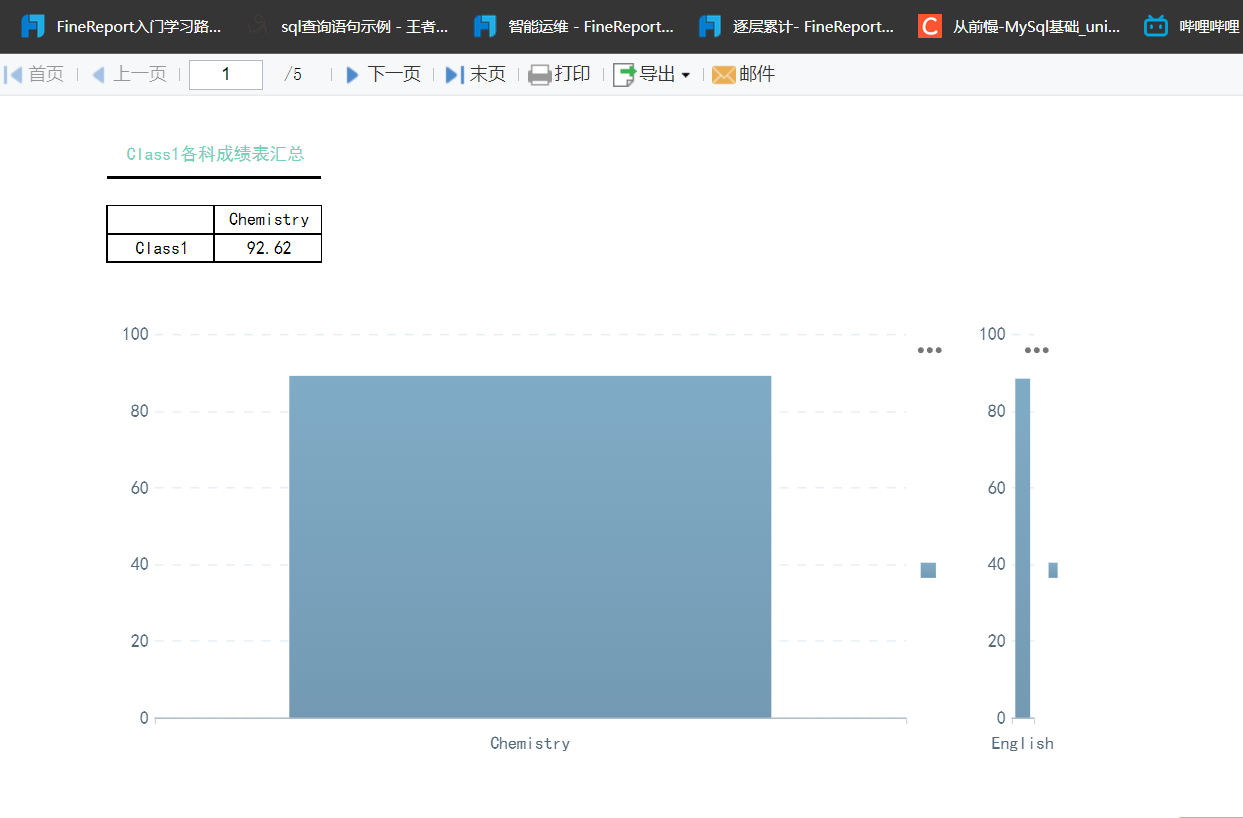Click the 92.62 table cell
The height and width of the screenshot is (818, 1243).
click(268, 248)
